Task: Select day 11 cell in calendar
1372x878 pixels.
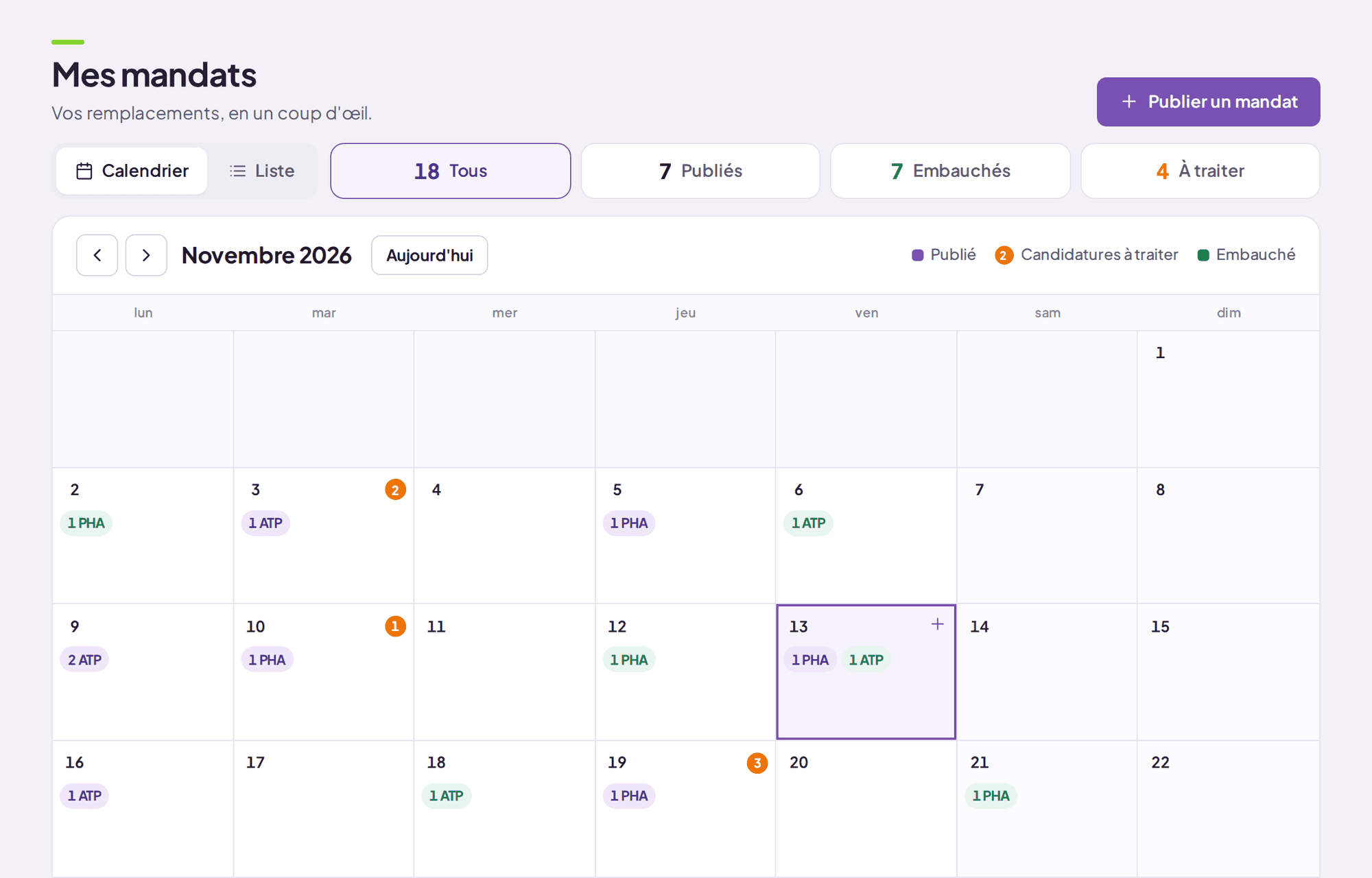Action: (x=504, y=672)
